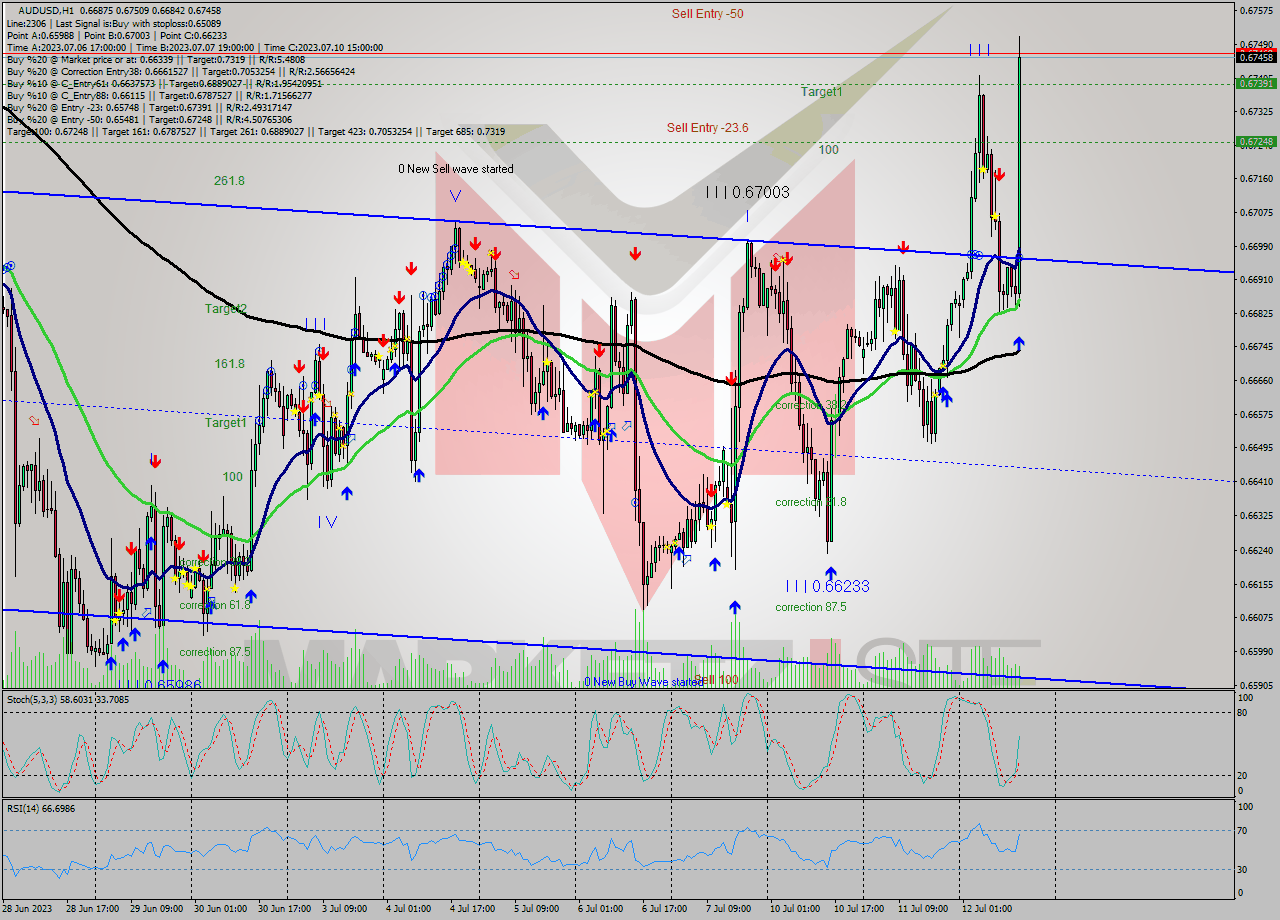The width and height of the screenshot is (1280, 920).
Task: Click the blue buy arrow above the correction 87.5 label
Action: (x=735, y=605)
